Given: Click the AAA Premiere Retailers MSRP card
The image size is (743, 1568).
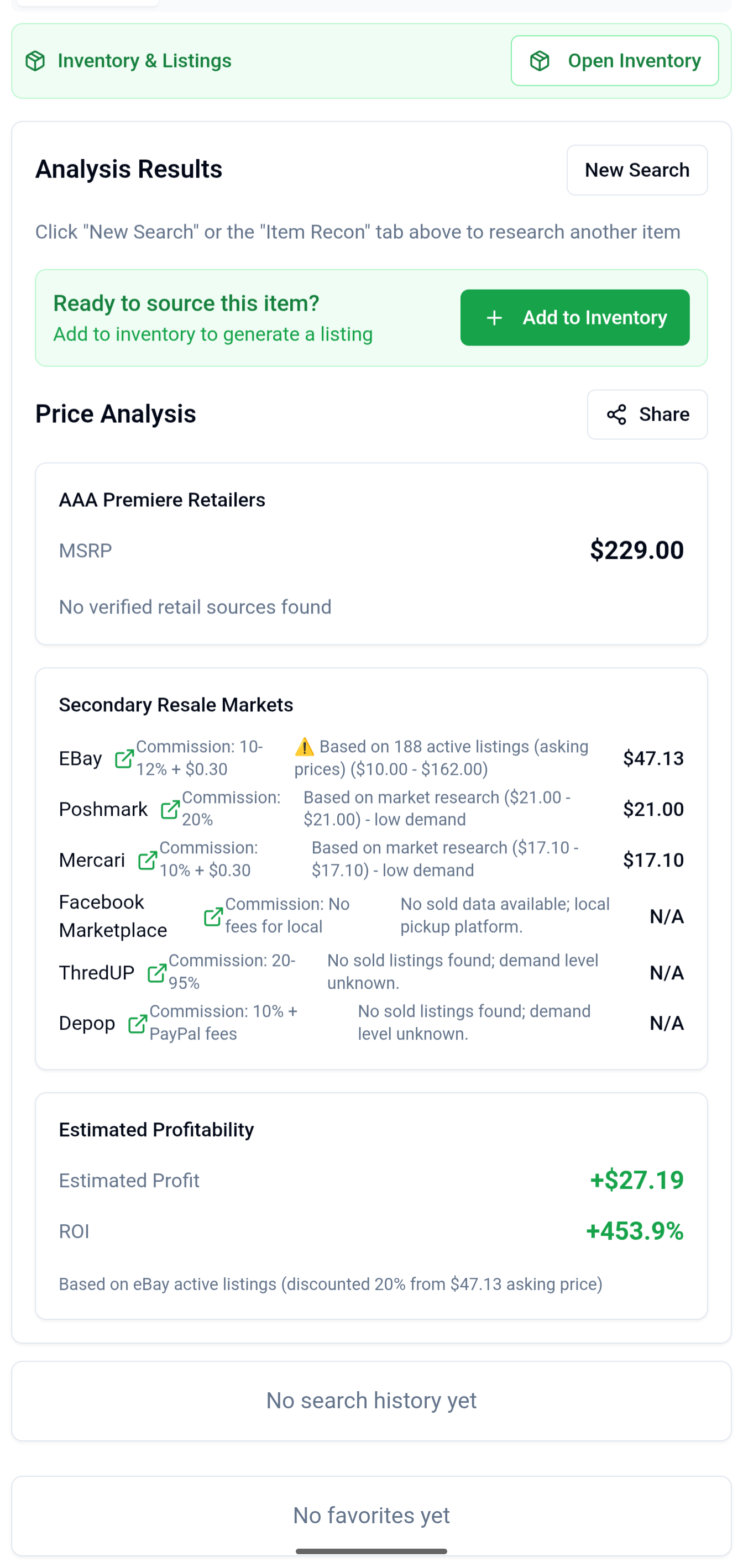Looking at the screenshot, I should 371,551.
